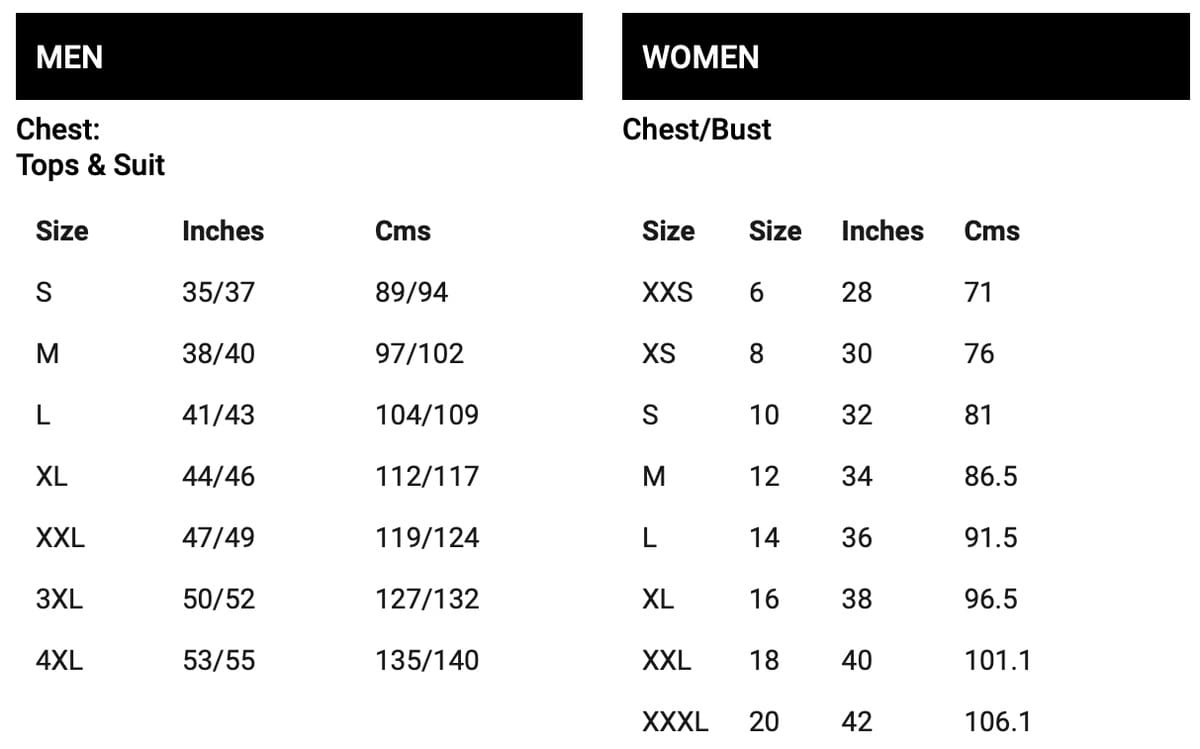This screenshot has height=749, width=1200.
Task: Click the men's Cms column header
Action: [403, 231]
